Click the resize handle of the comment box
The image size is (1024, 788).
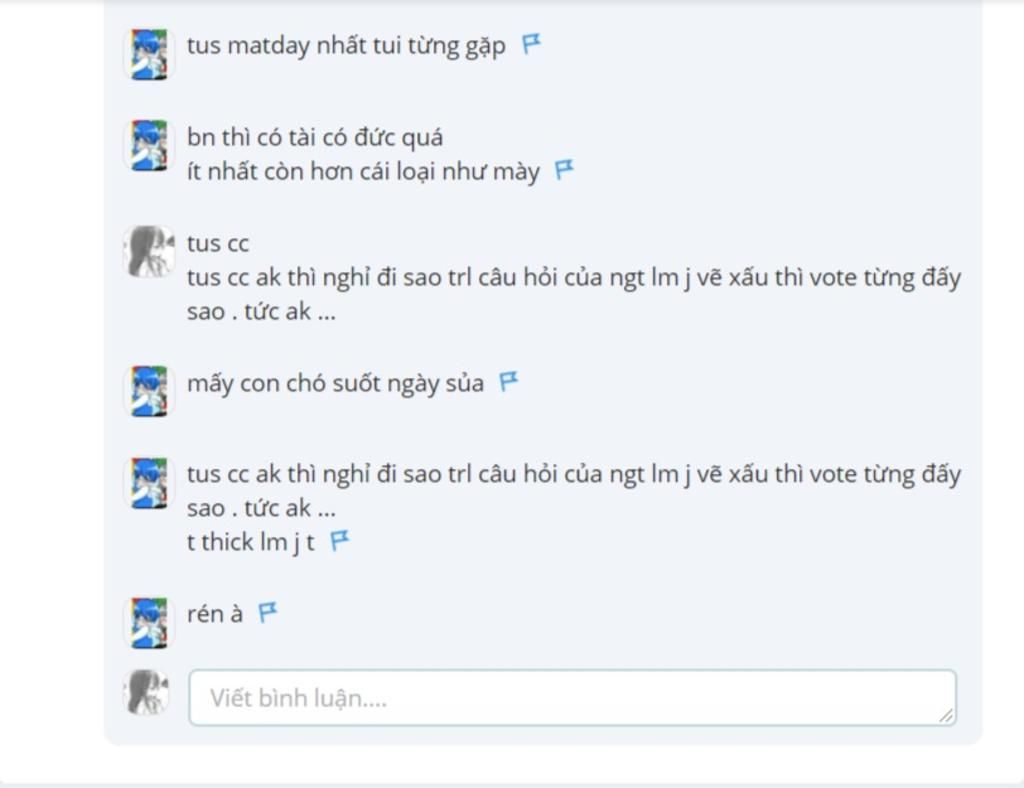[946, 716]
